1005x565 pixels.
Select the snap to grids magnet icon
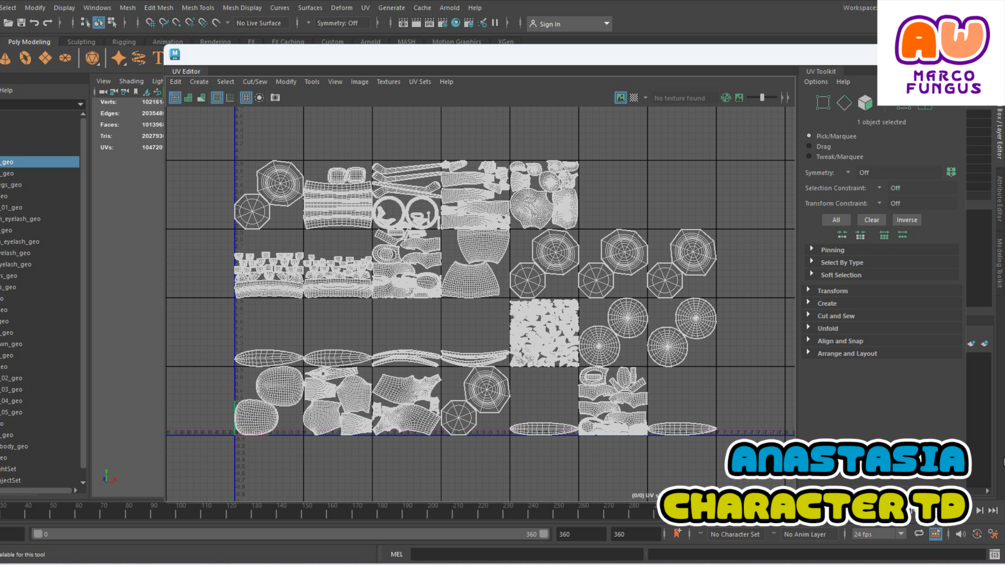pyautogui.click(x=151, y=23)
